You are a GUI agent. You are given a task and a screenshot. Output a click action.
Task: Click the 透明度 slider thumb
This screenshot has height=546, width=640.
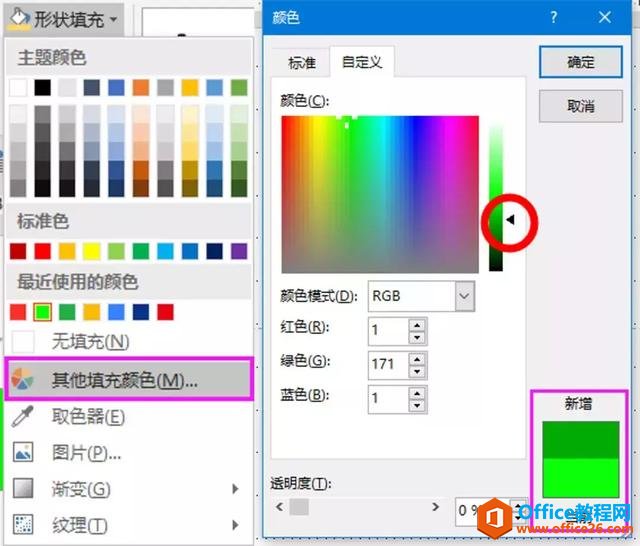click(x=299, y=507)
